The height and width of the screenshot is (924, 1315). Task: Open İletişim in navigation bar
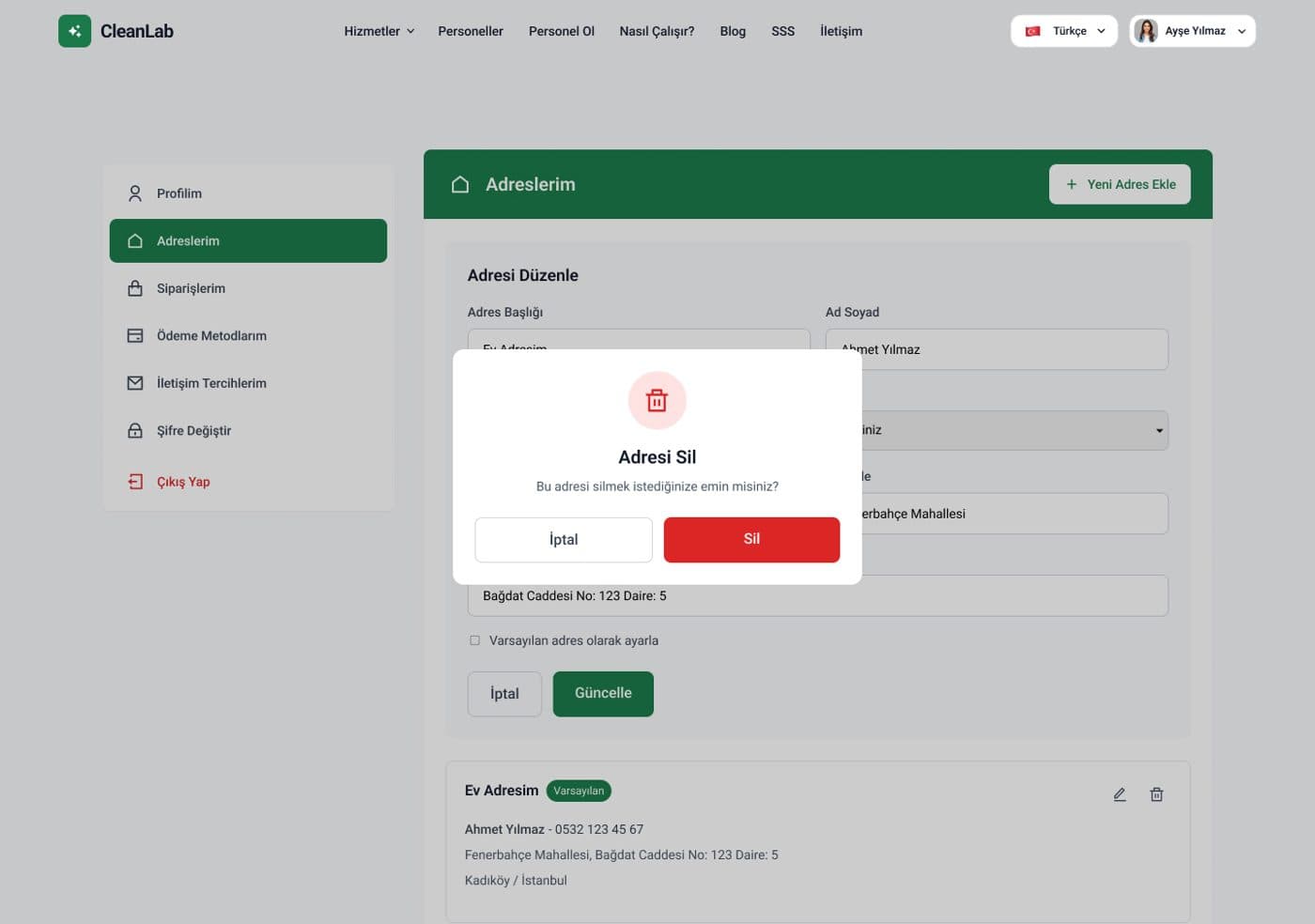[x=841, y=31]
